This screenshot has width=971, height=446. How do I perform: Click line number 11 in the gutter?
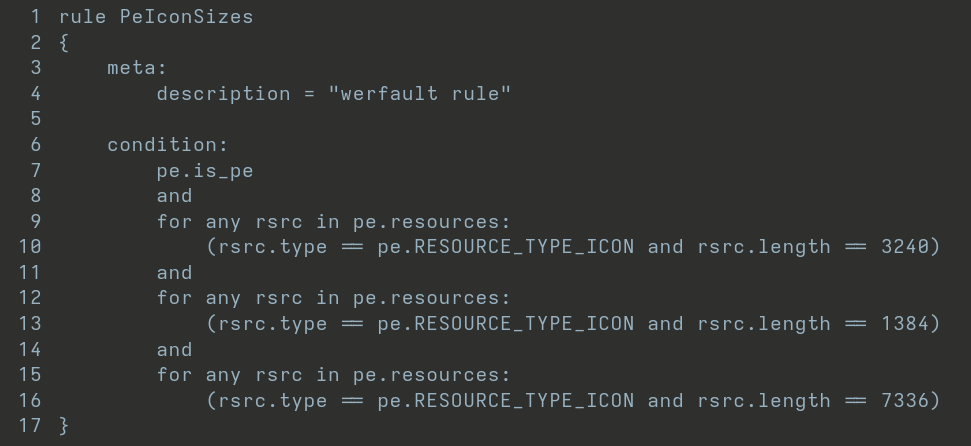point(30,273)
